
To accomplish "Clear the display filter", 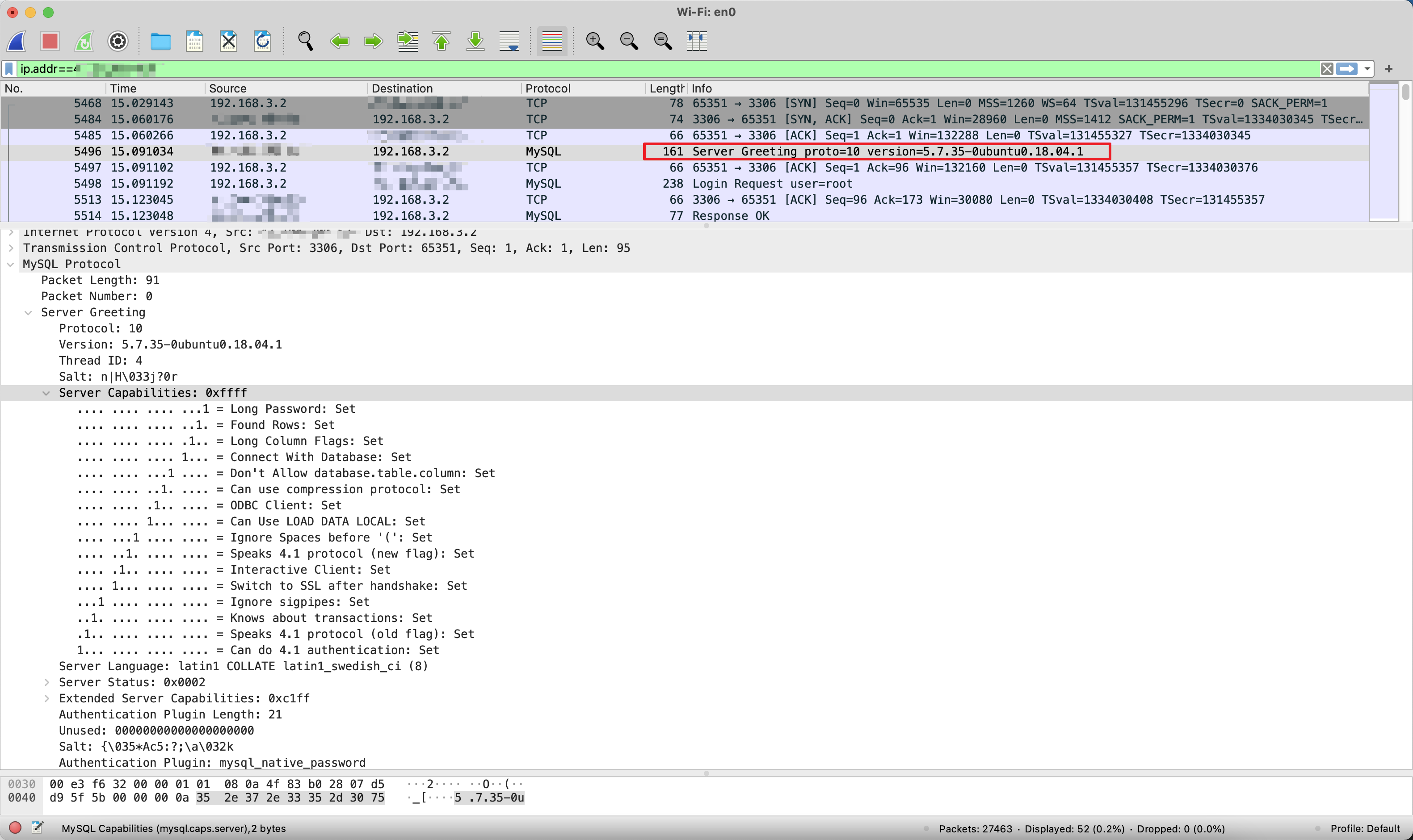I will click(1327, 69).
